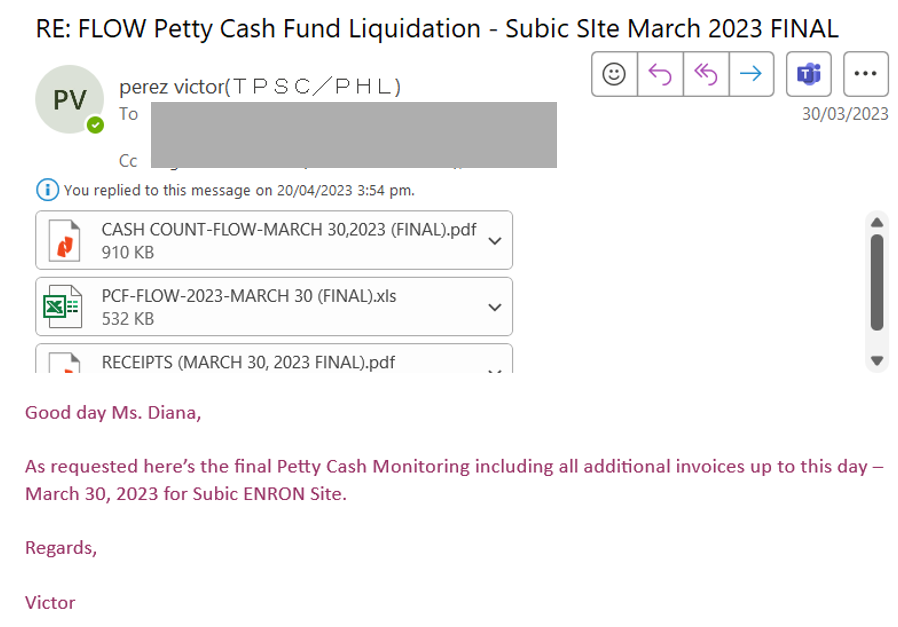Viewport: 898px width, 627px height.
Task: Reply to this email
Action: (x=660, y=74)
